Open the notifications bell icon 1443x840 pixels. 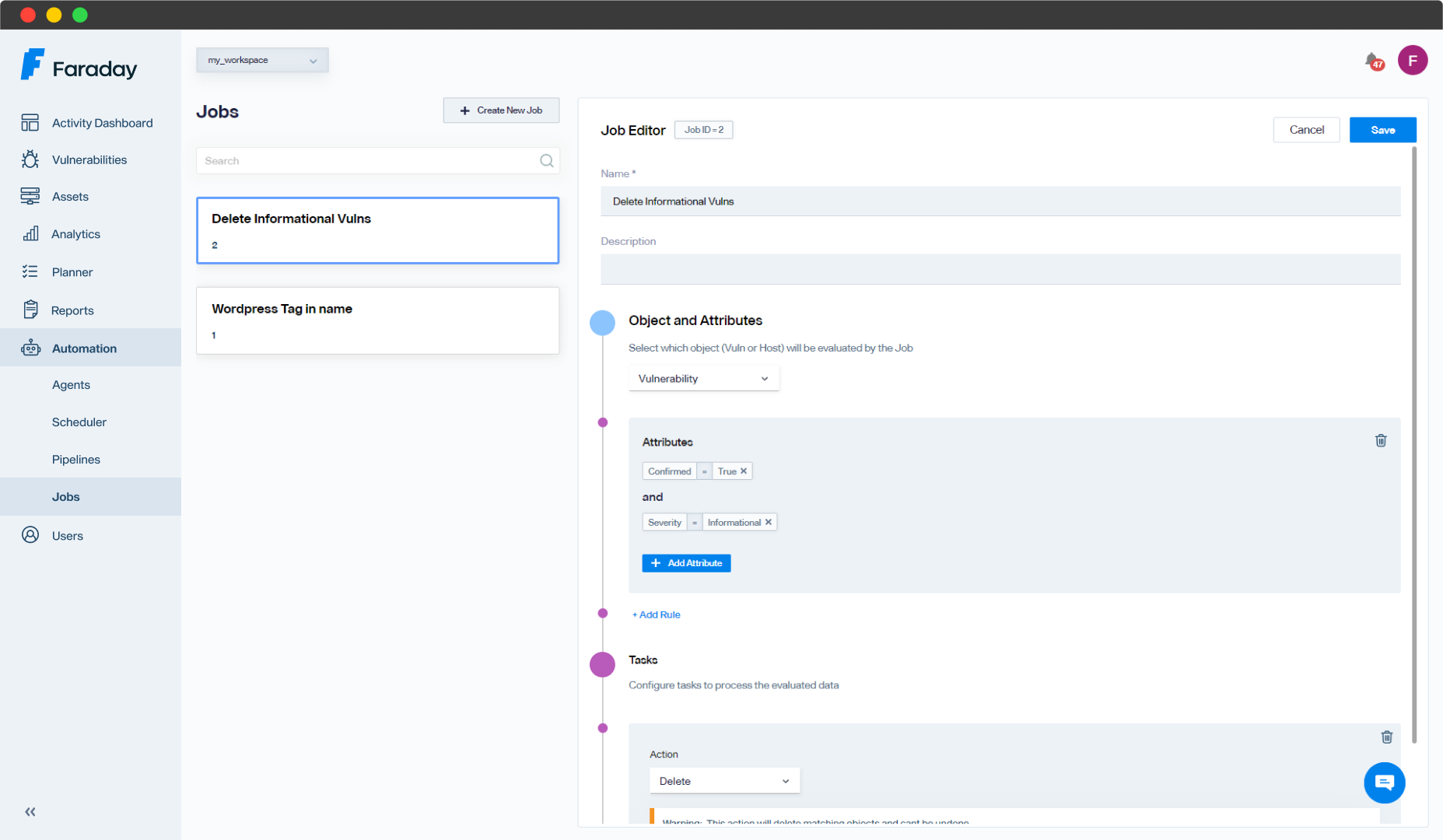pyautogui.click(x=1373, y=61)
